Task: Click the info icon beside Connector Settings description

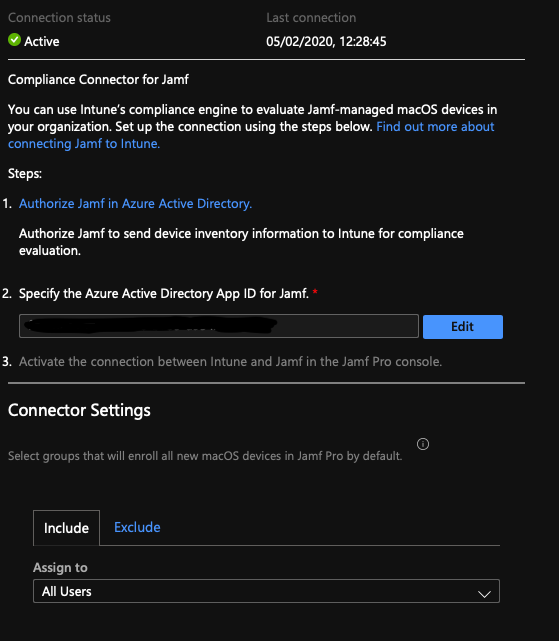Action: coord(423,444)
